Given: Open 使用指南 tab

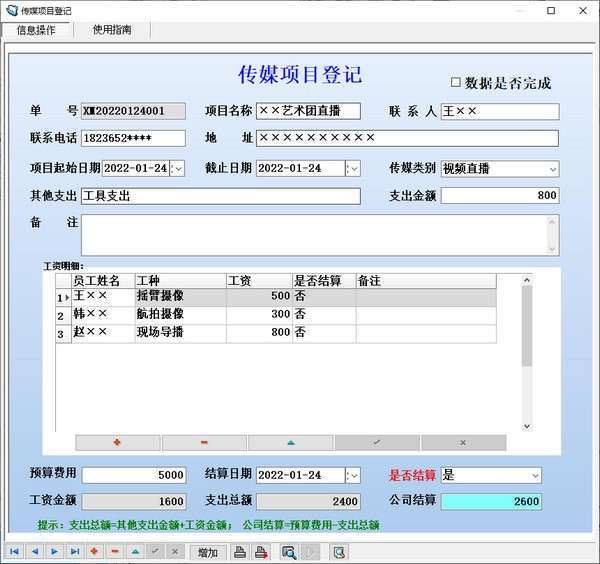Looking at the screenshot, I should [112, 30].
